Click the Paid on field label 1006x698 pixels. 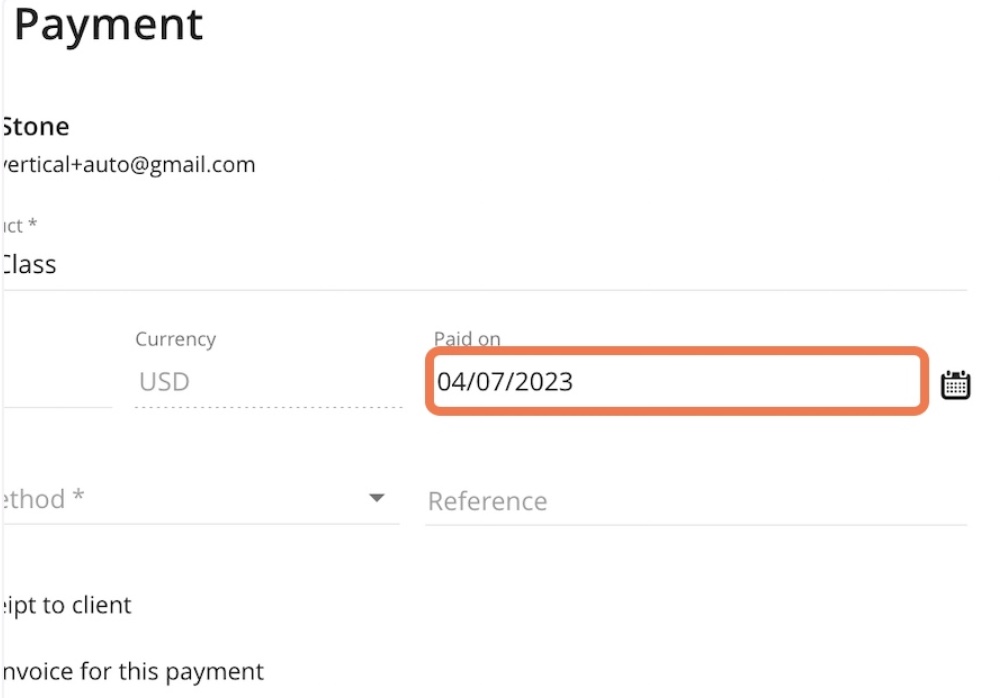467,338
